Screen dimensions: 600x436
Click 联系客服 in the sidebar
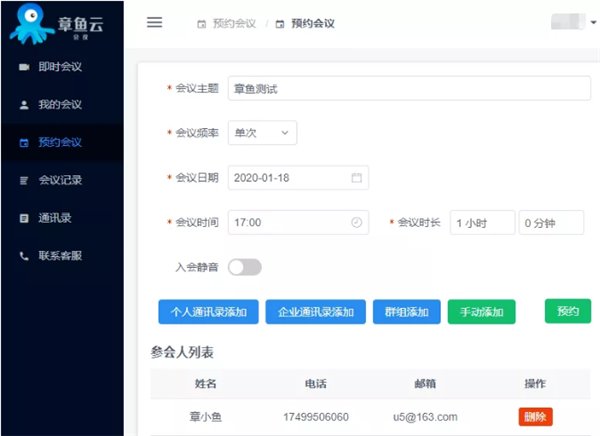[x=59, y=256]
